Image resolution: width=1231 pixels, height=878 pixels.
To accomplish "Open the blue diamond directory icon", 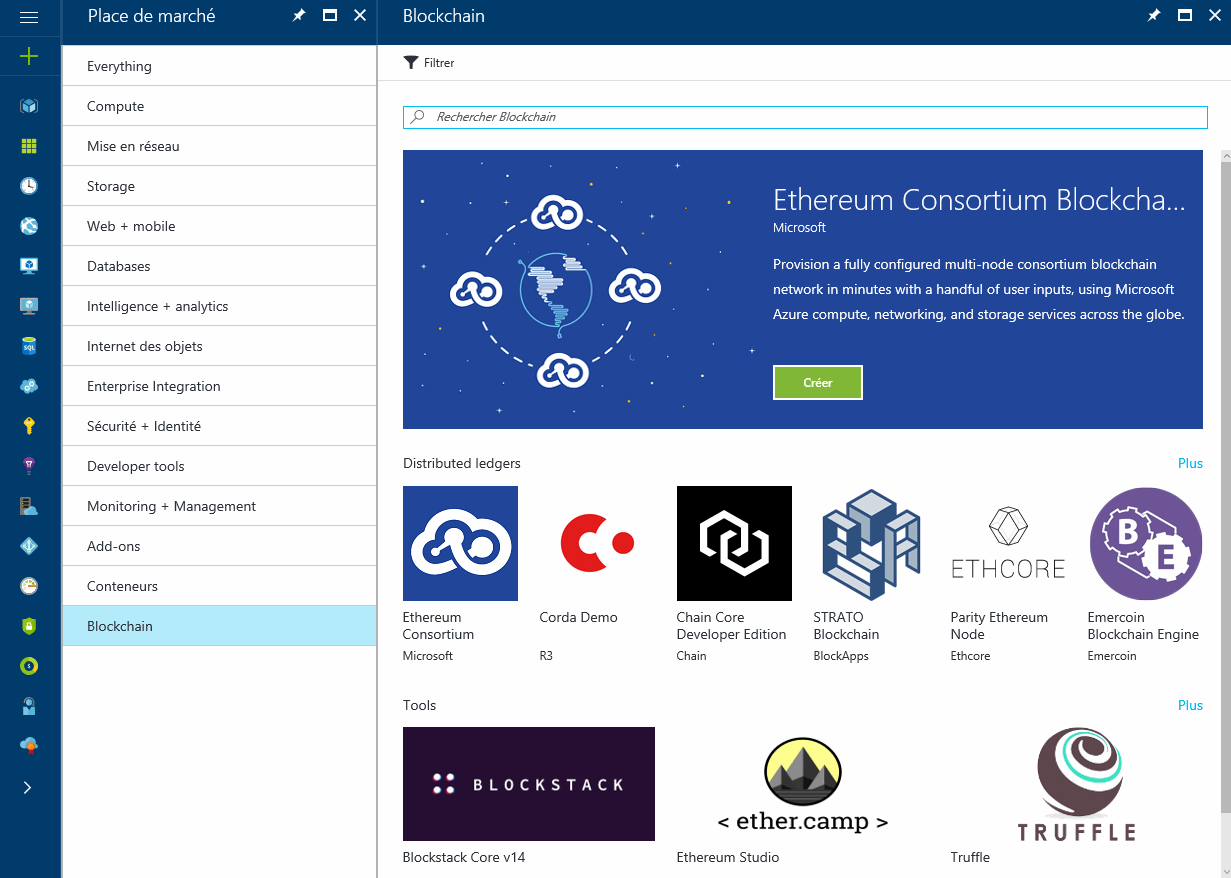I will tap(28, 546).
